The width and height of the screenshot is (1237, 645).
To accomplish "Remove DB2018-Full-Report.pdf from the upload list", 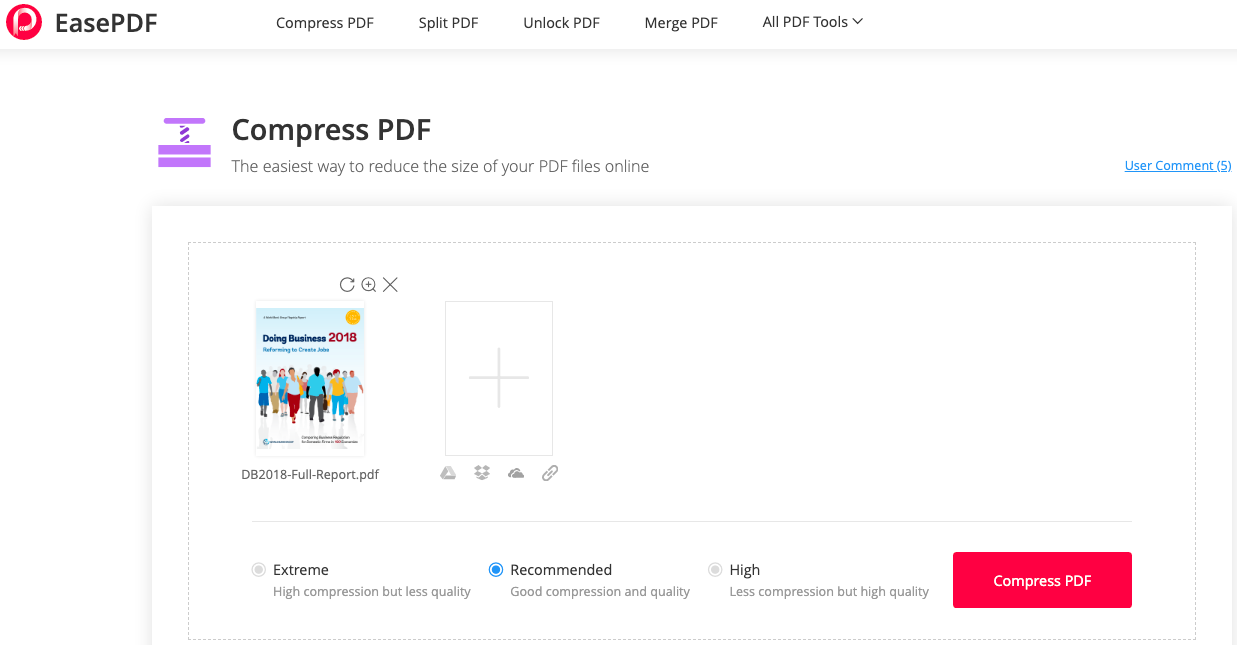I will [390, 284].
